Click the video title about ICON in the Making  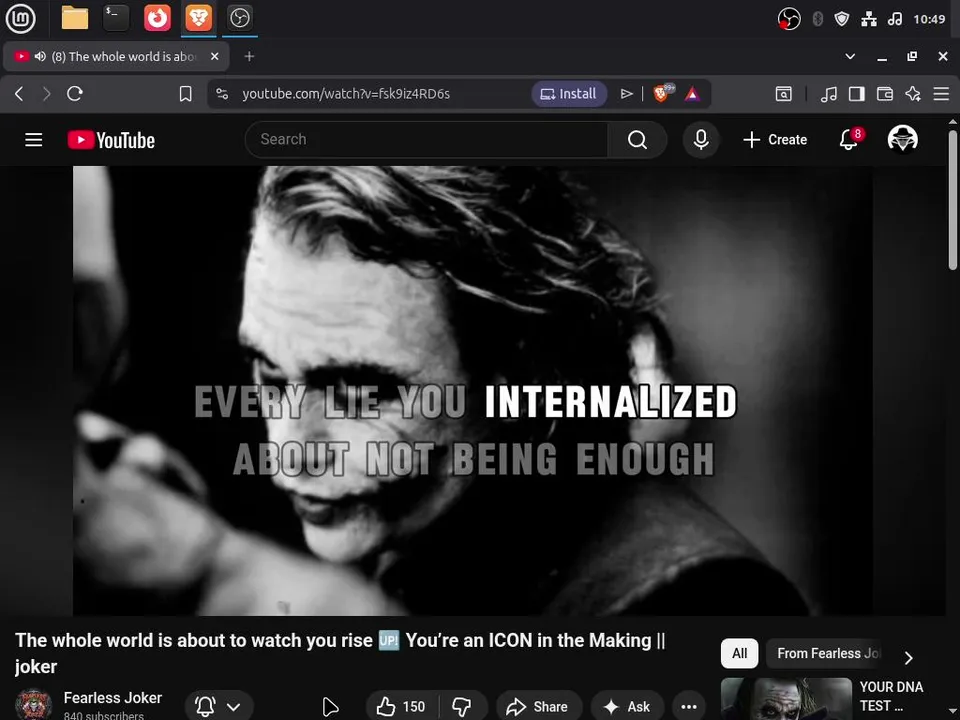tap(340, 653)
